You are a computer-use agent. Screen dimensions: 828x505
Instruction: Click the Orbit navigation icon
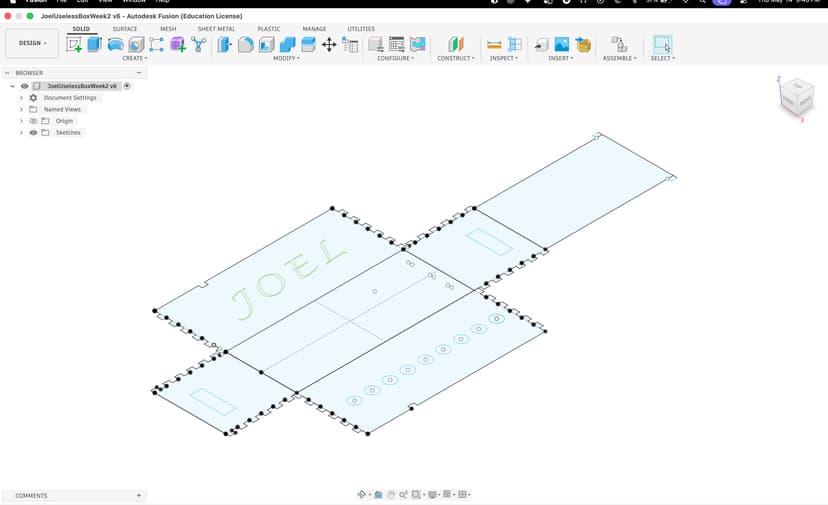pyautogui.click(x=362, y=494)
